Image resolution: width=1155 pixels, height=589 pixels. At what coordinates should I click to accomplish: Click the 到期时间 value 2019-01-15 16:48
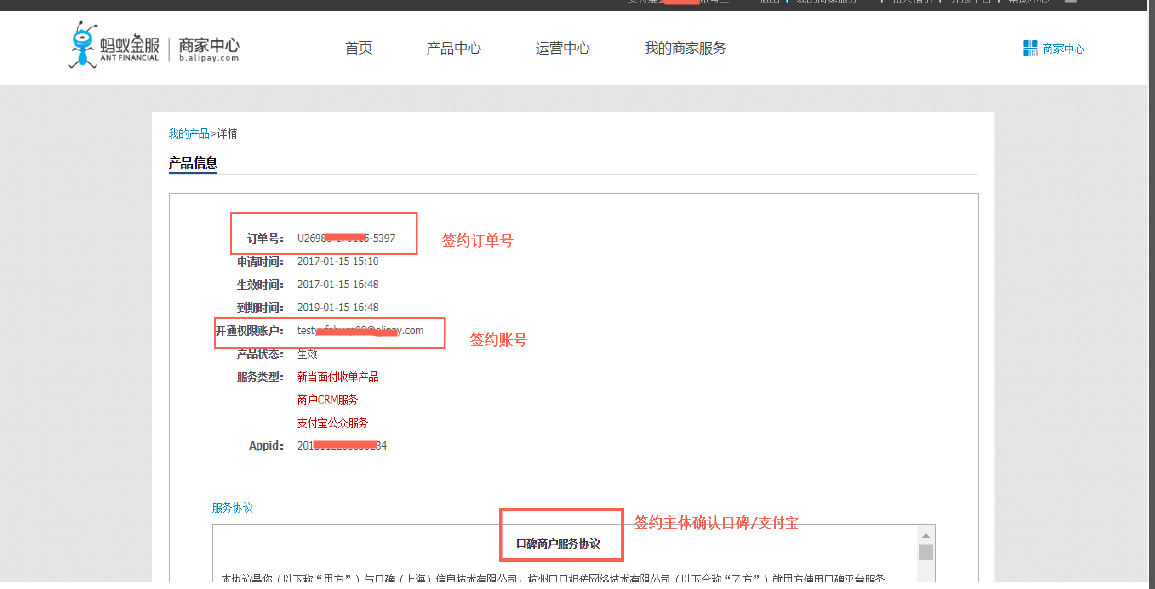[x=337, y=307]
